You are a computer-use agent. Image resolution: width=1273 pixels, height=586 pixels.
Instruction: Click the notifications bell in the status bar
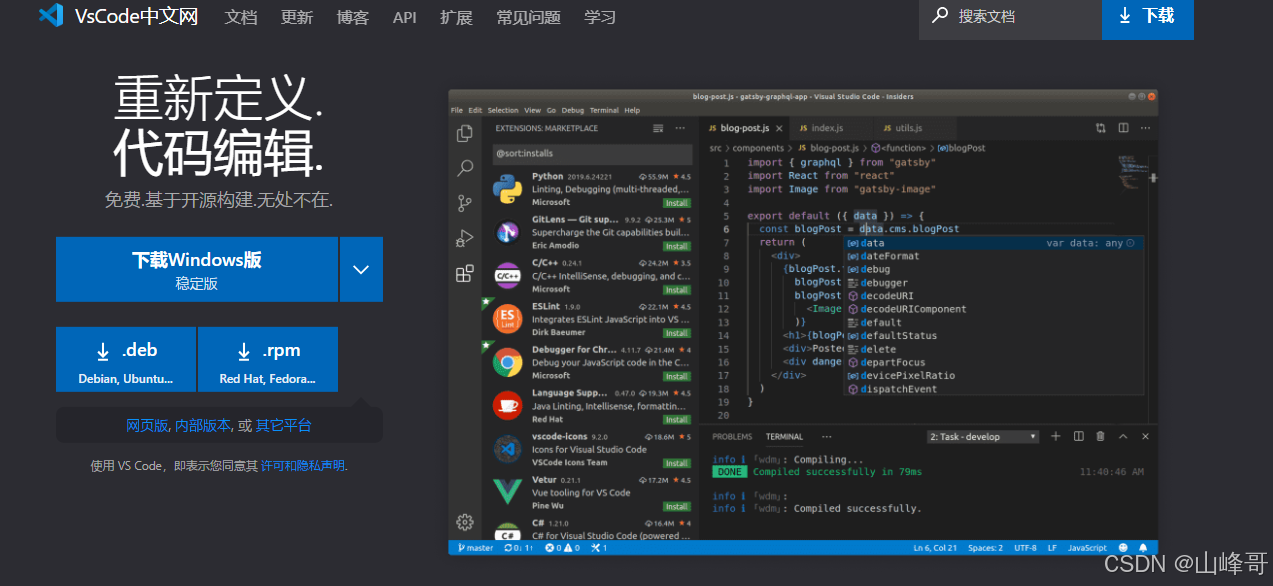[1143, 548]
